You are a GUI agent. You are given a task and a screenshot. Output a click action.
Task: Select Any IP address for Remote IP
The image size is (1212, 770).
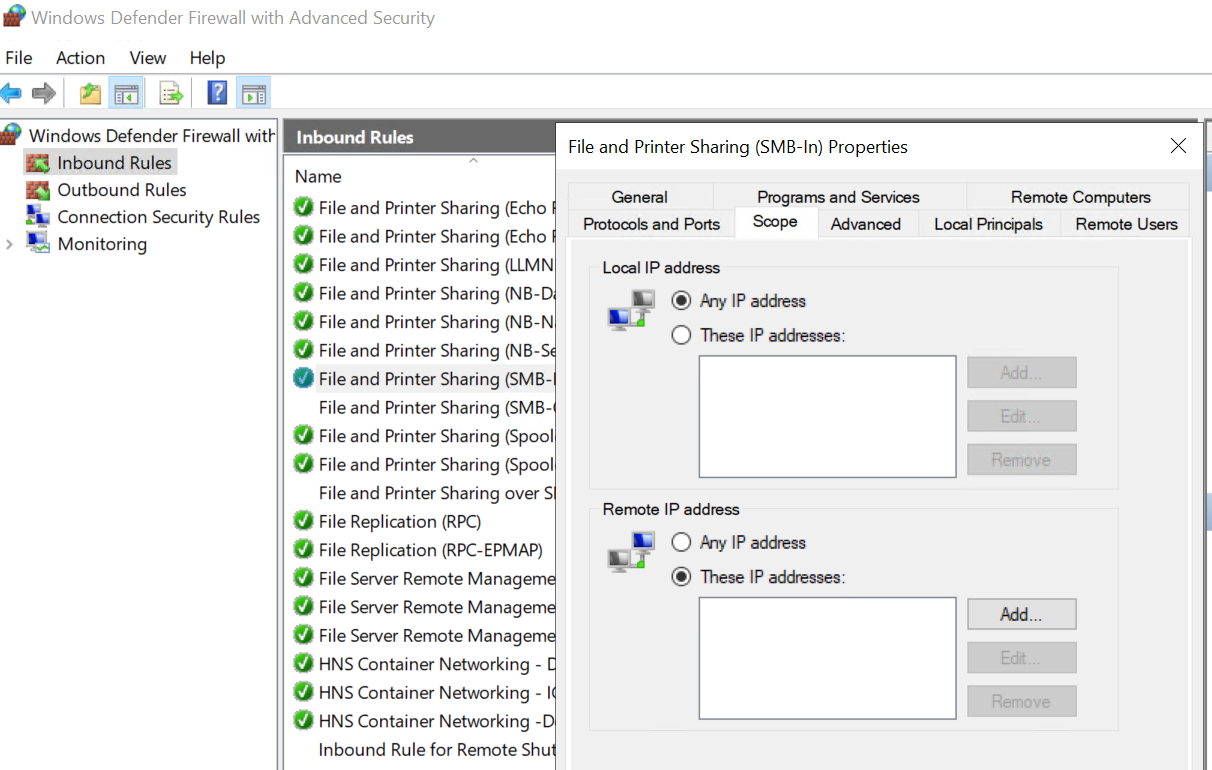pyautogui.click(x=682, y=542)
